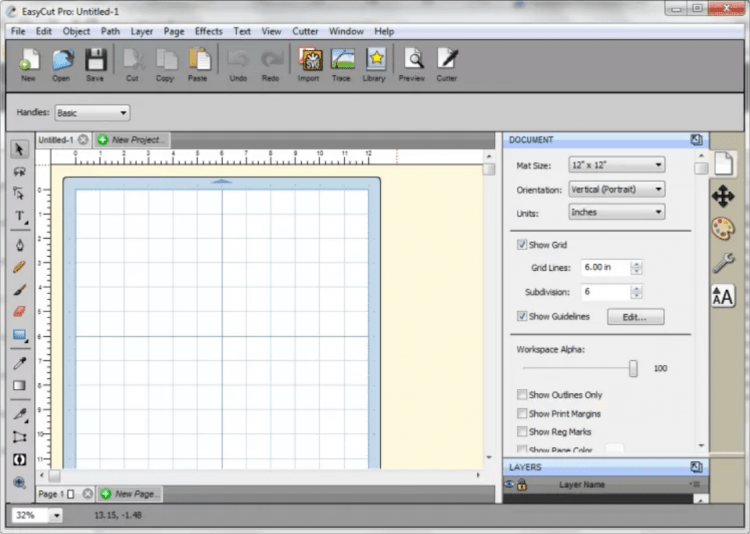This screenshot has height=534, width=750.
Task: Select the Pencil tool
Action: [x=19, y=267]
